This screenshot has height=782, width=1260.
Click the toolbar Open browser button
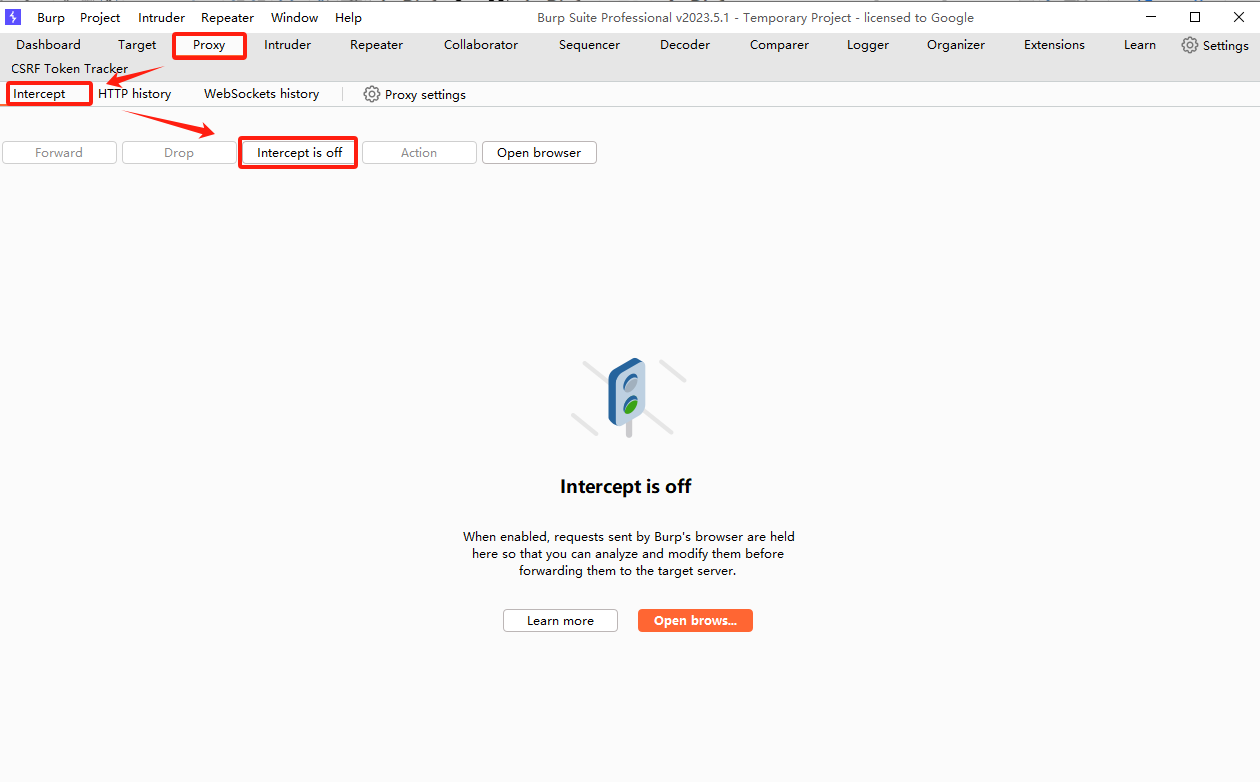pos(539,153)
